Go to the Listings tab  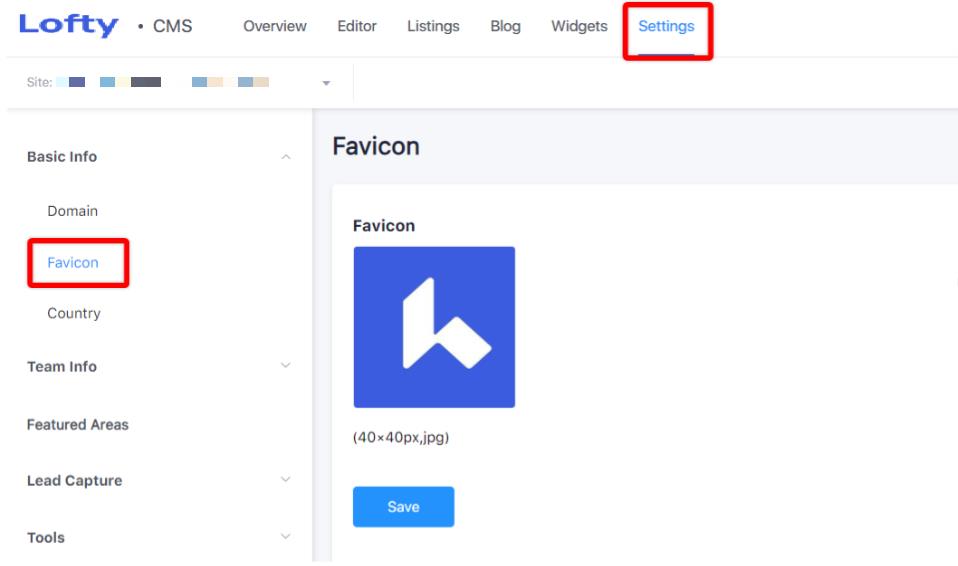(433, 26)
